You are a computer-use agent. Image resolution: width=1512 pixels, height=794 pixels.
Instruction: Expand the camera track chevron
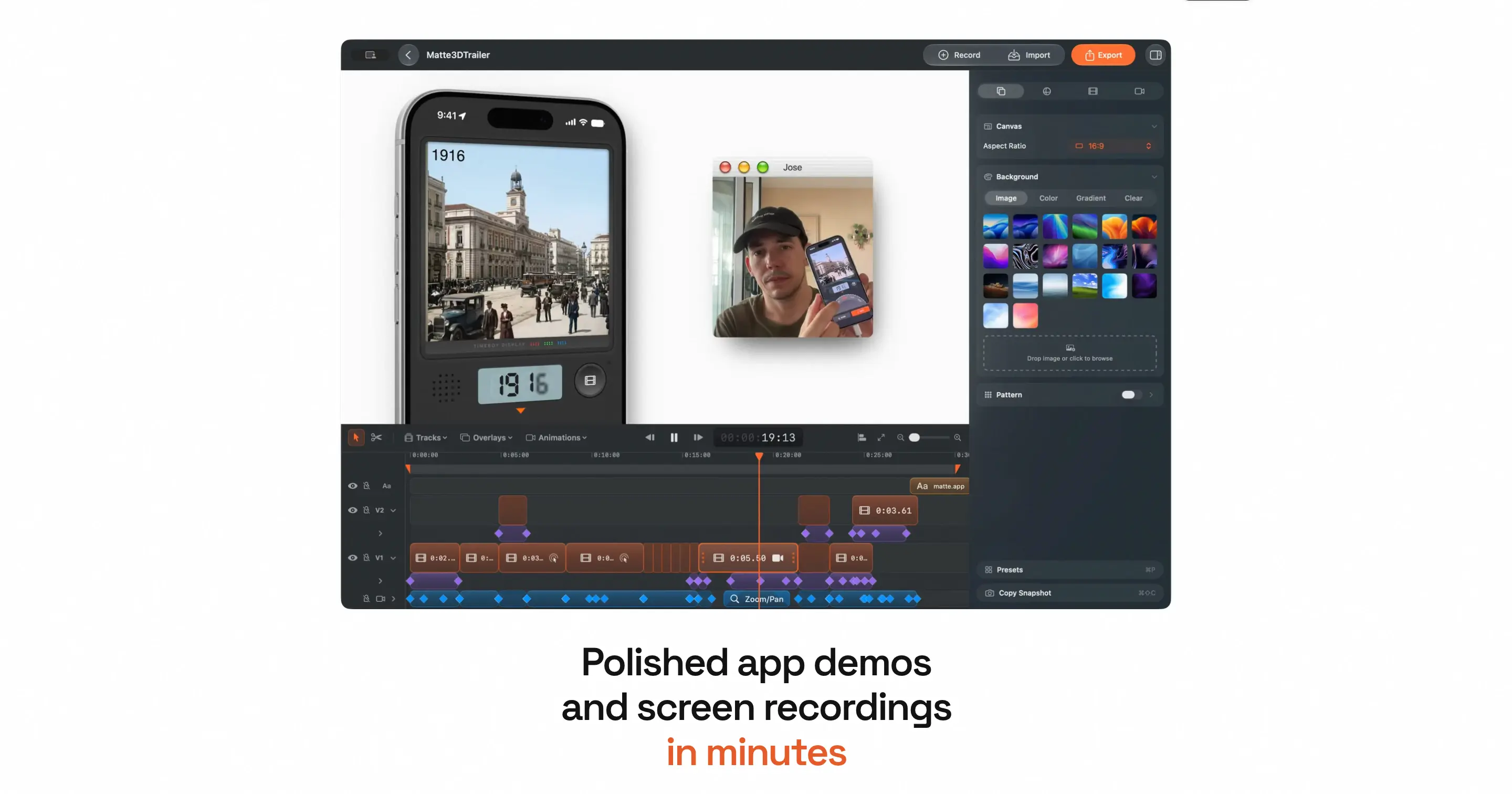pos(393,599)
